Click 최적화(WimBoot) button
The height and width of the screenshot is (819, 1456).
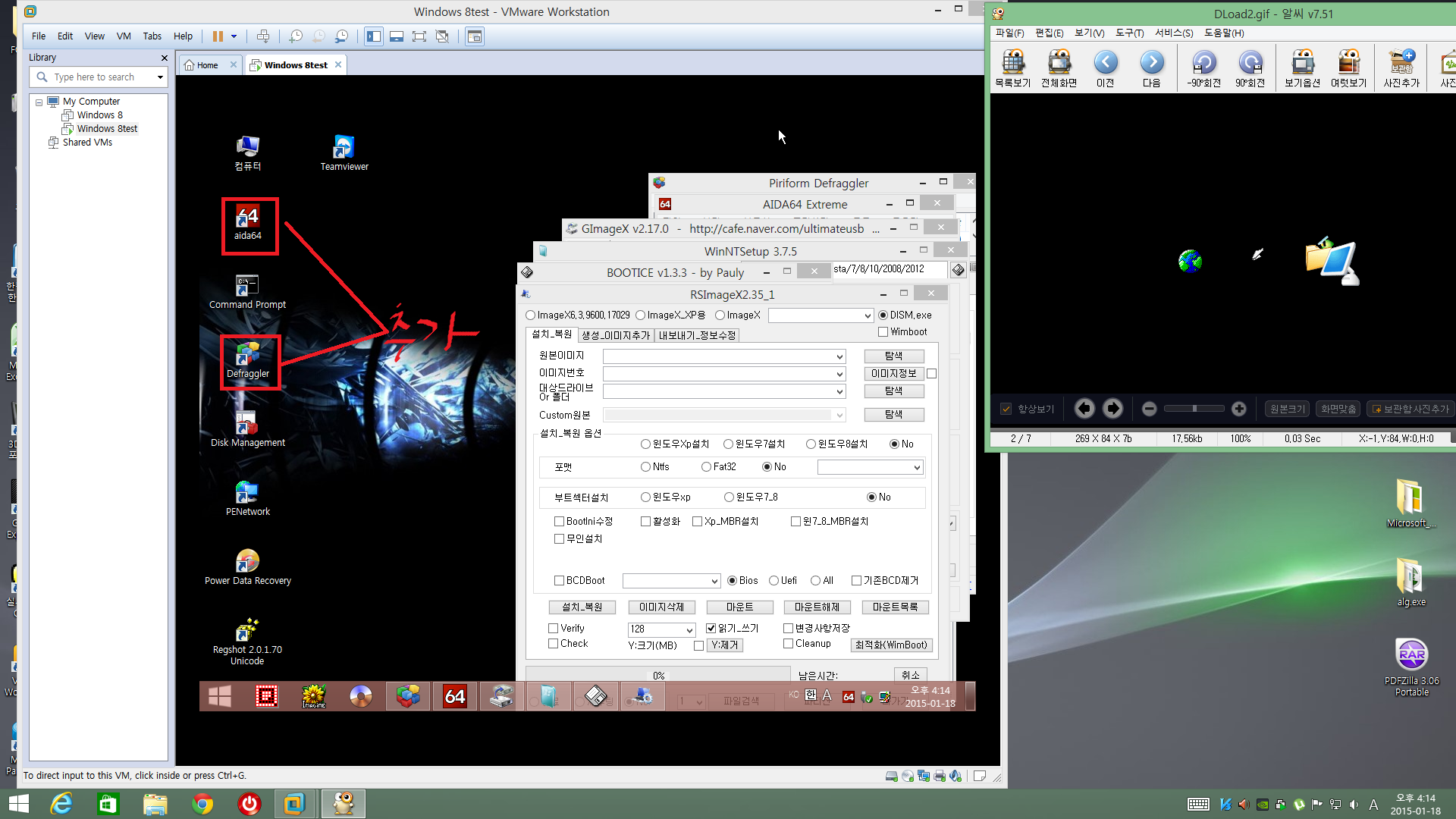click(x=890, y=645)
